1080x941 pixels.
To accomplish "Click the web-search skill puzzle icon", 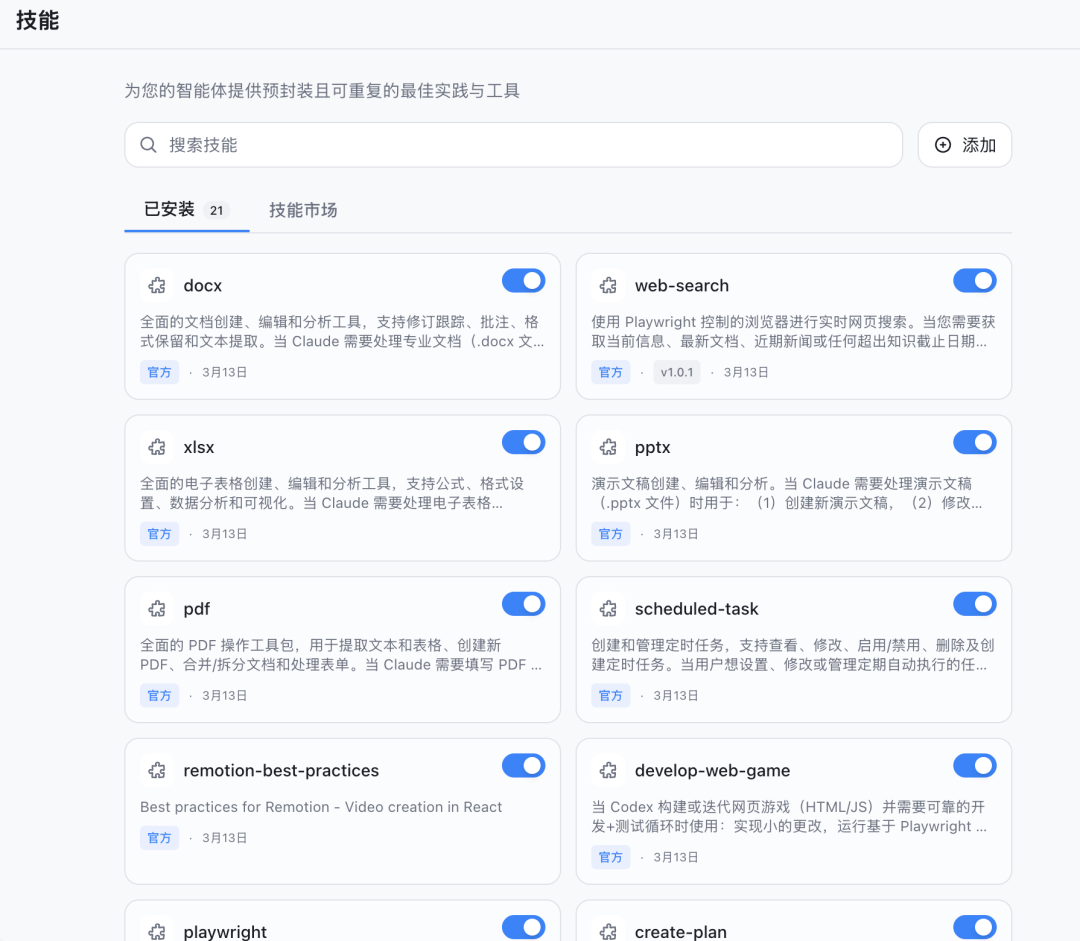I will click(x=608, y=285).
